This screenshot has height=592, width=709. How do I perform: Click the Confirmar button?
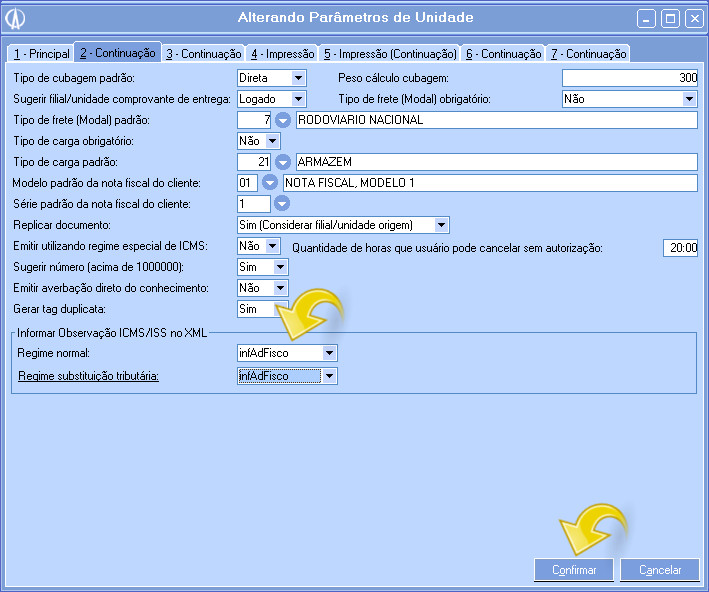tap(574, 570)
